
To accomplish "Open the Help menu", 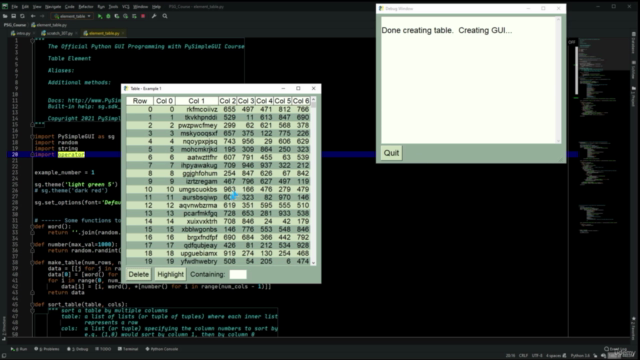I will (156, 7).
